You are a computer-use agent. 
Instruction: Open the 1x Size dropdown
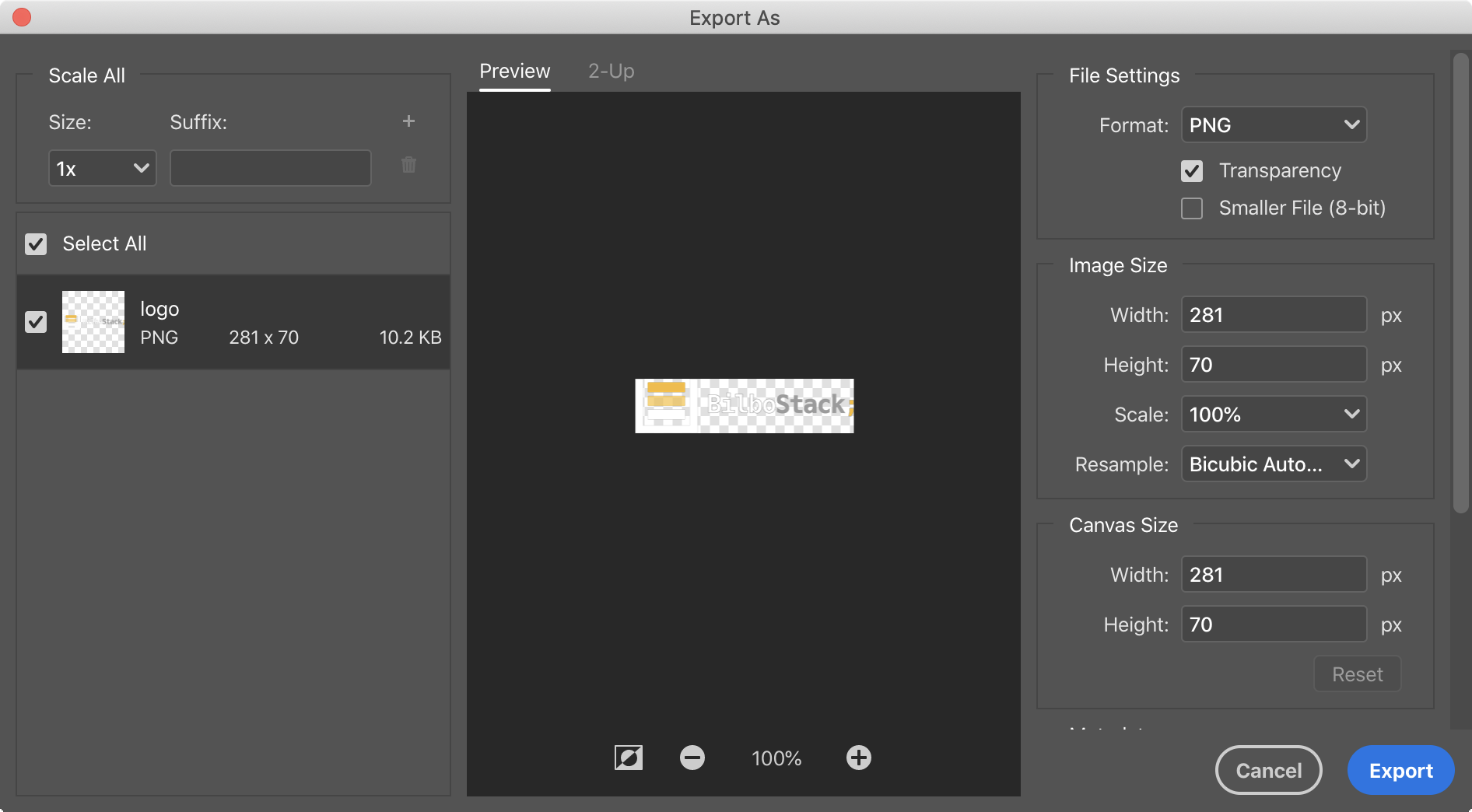103,168
